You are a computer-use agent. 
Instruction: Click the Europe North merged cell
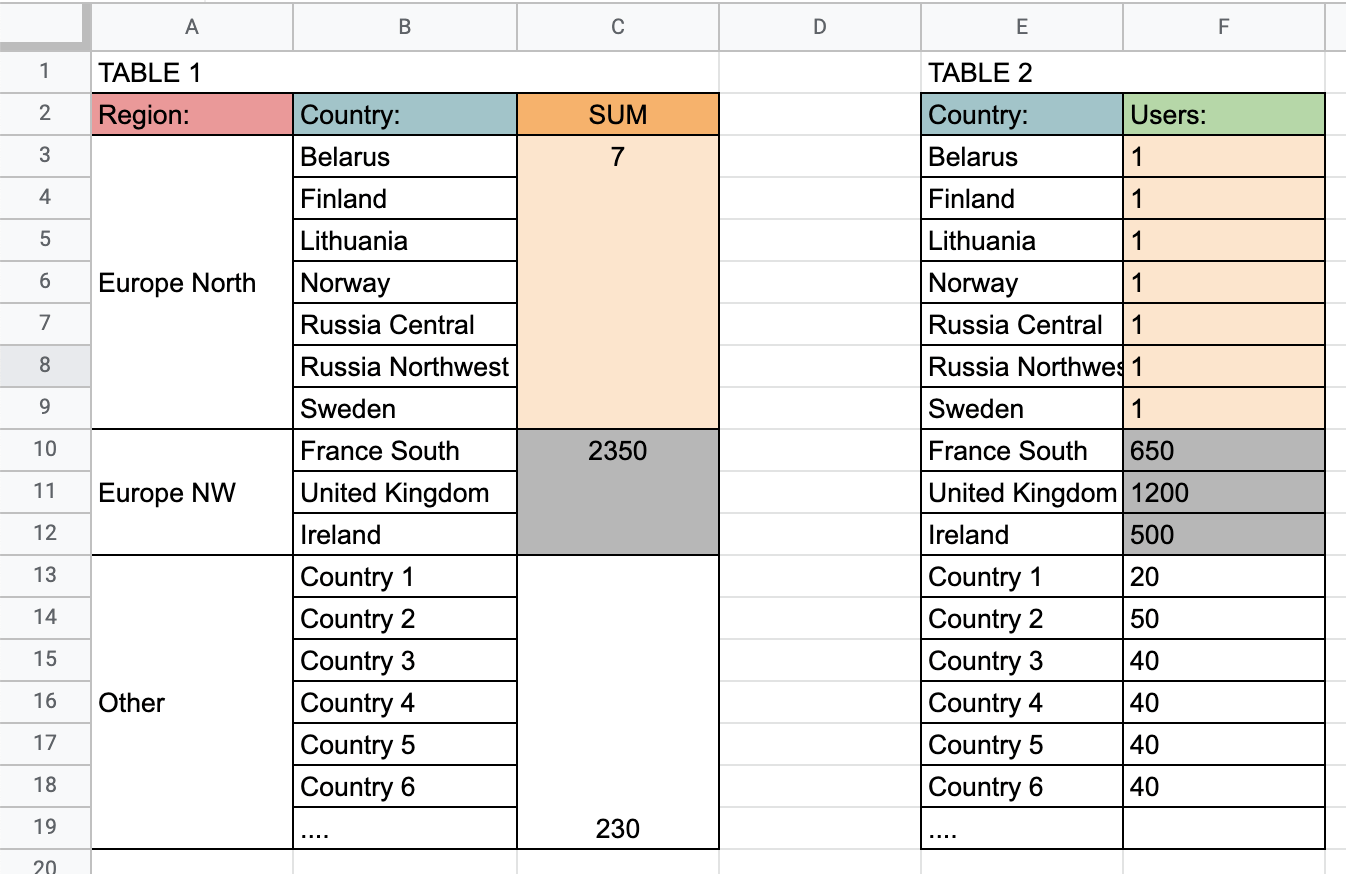192,282
